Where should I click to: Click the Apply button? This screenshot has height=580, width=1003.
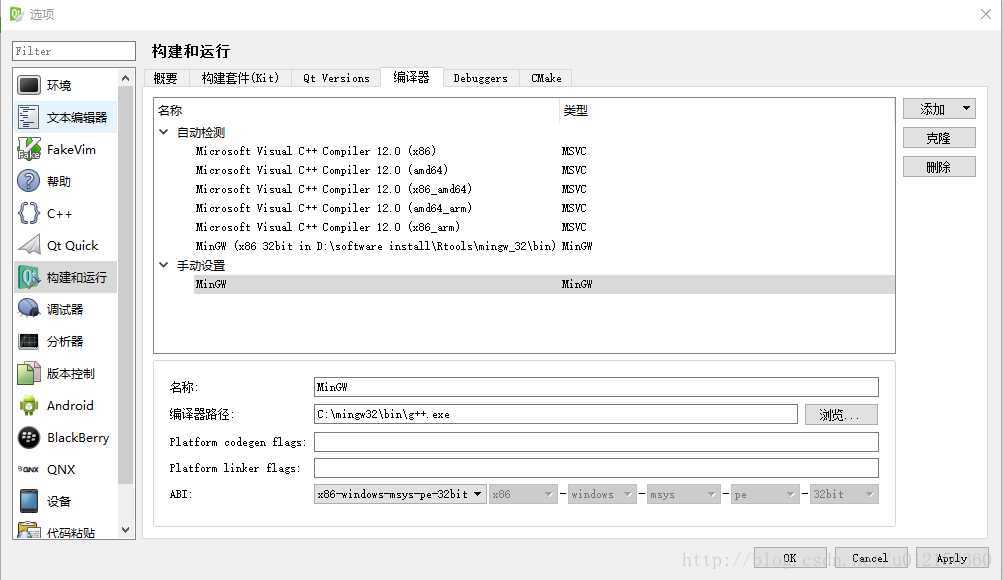952,558
